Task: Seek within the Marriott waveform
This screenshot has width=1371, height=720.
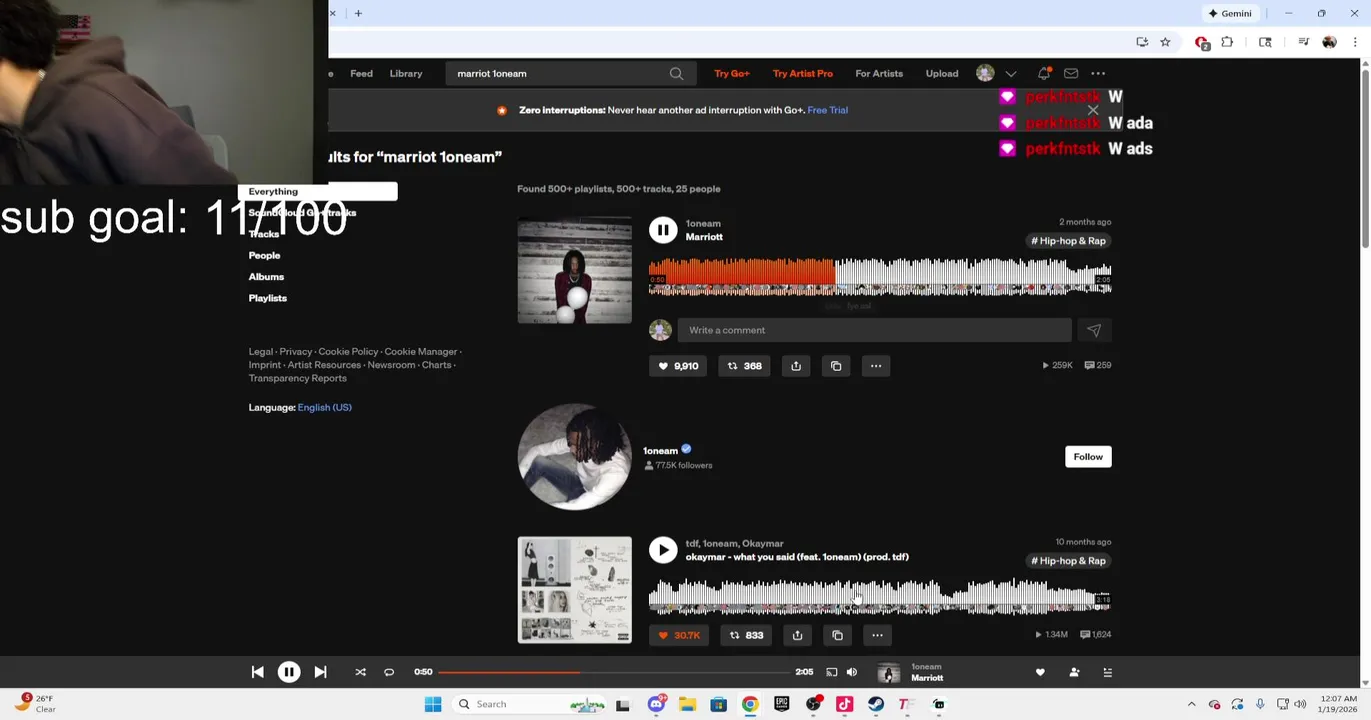Action: coord(880,277)
